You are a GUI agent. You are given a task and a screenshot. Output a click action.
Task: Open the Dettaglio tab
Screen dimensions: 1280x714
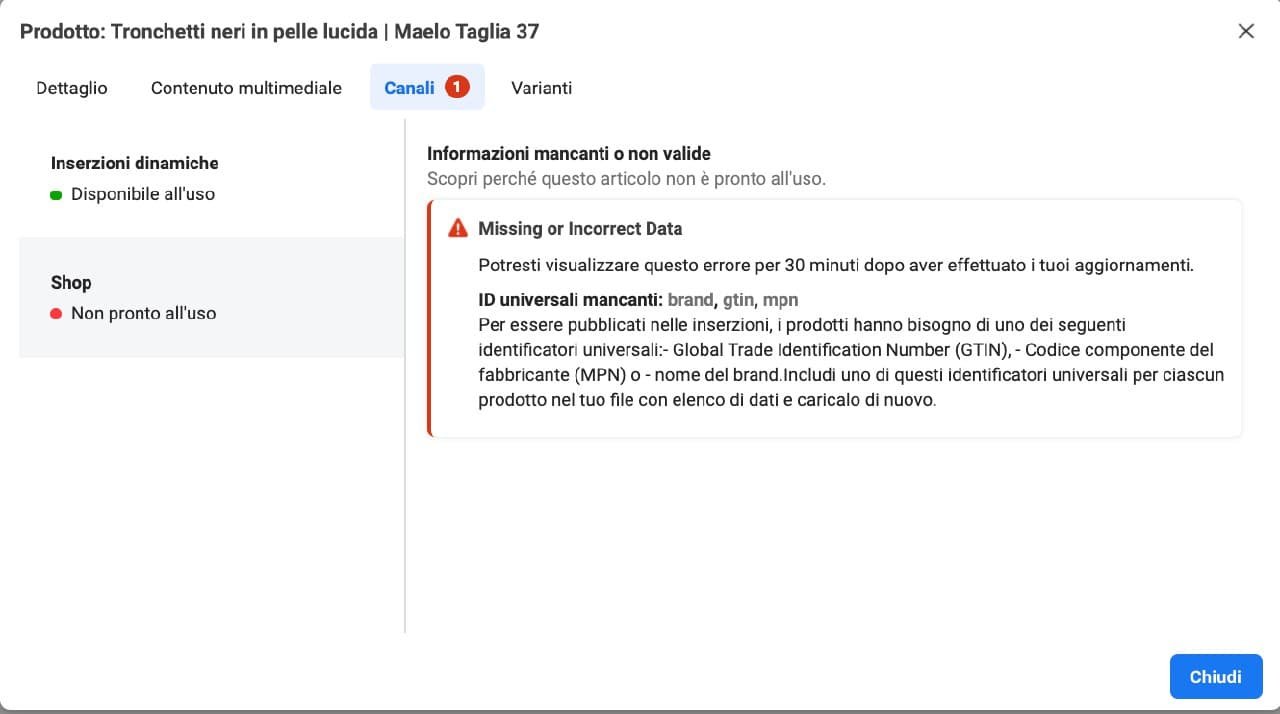point(72,88)
